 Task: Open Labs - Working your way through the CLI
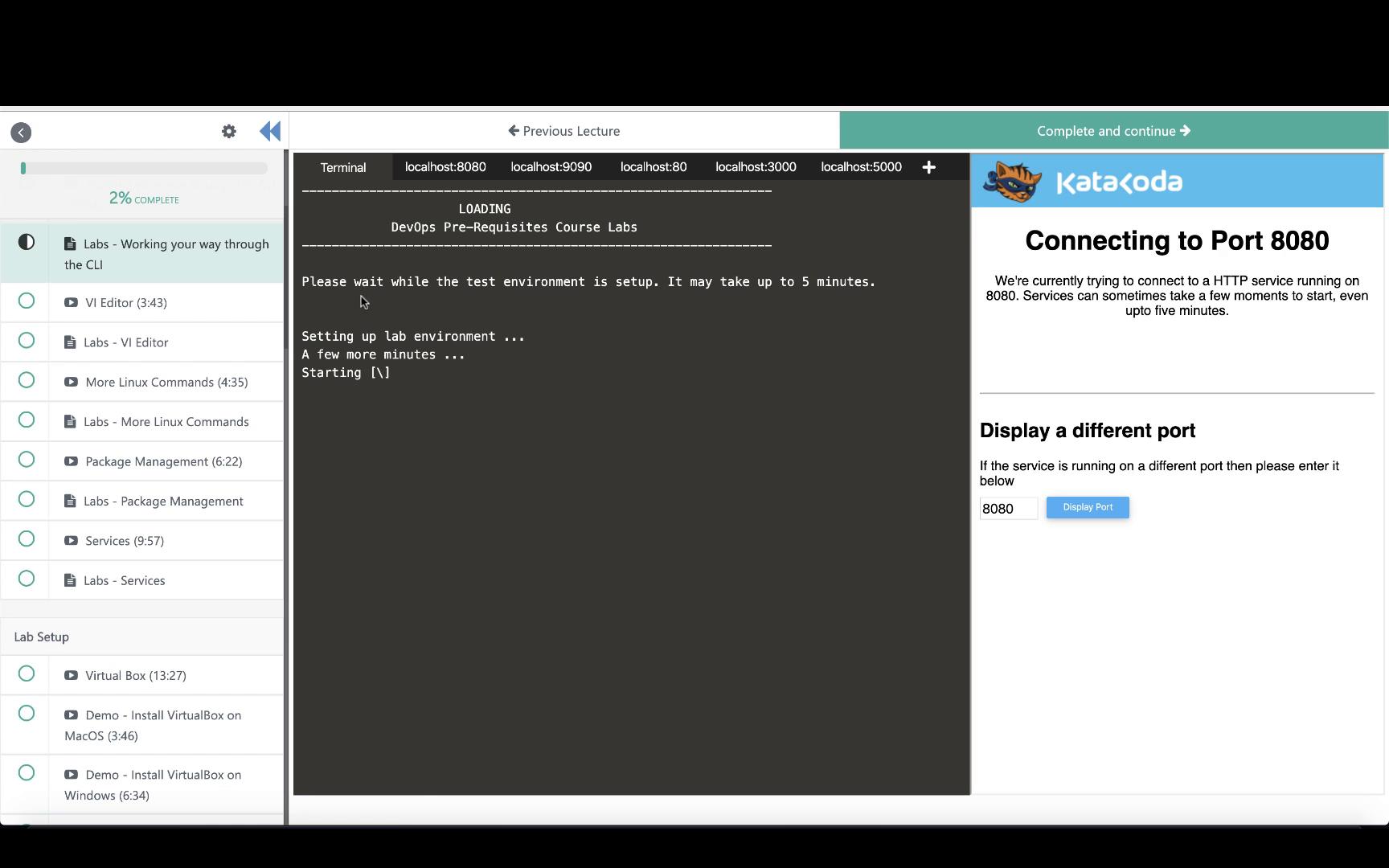[142, 254]
